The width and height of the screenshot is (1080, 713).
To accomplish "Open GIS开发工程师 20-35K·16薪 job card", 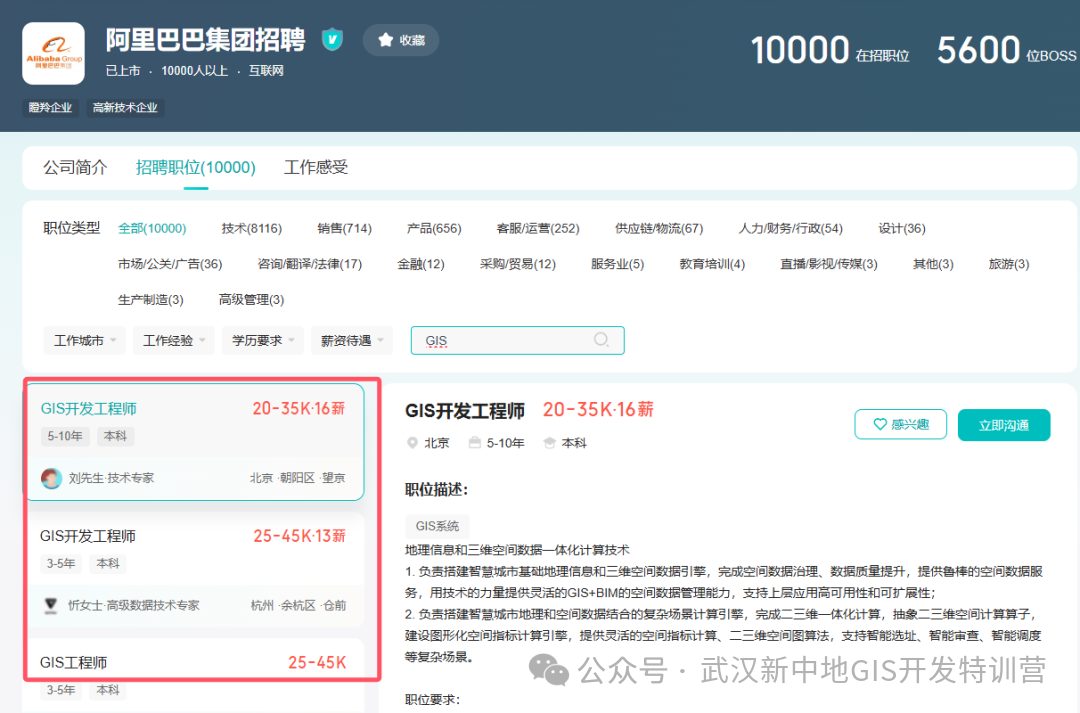I will click(194, 442).
